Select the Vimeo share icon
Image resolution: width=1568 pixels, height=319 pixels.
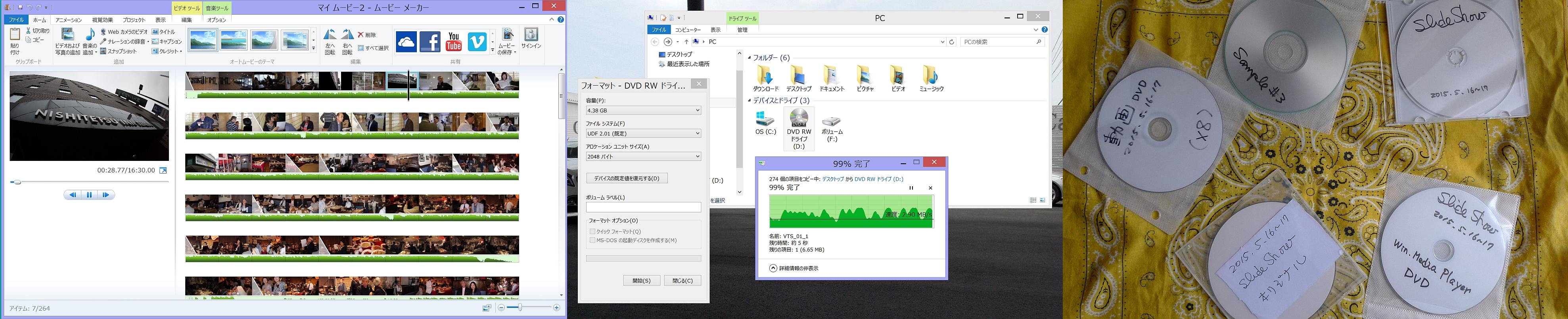point(477,41)
